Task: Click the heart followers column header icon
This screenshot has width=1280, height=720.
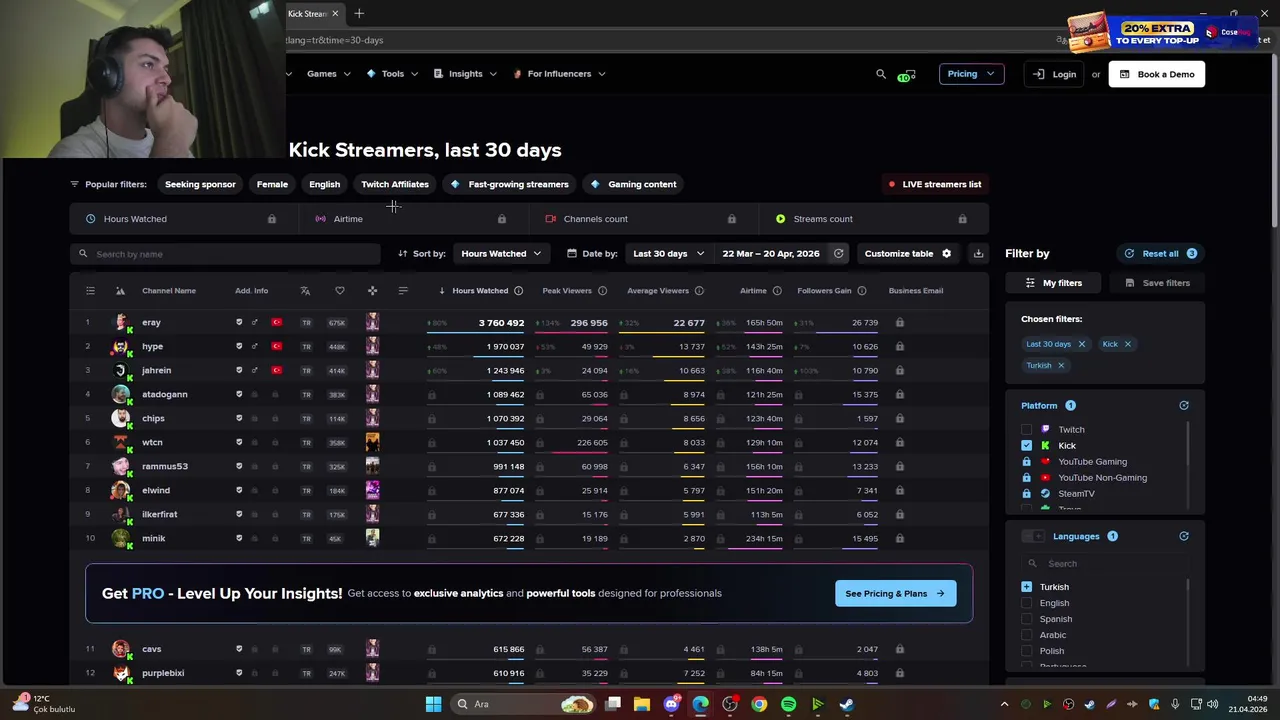Action: [340, 291]
